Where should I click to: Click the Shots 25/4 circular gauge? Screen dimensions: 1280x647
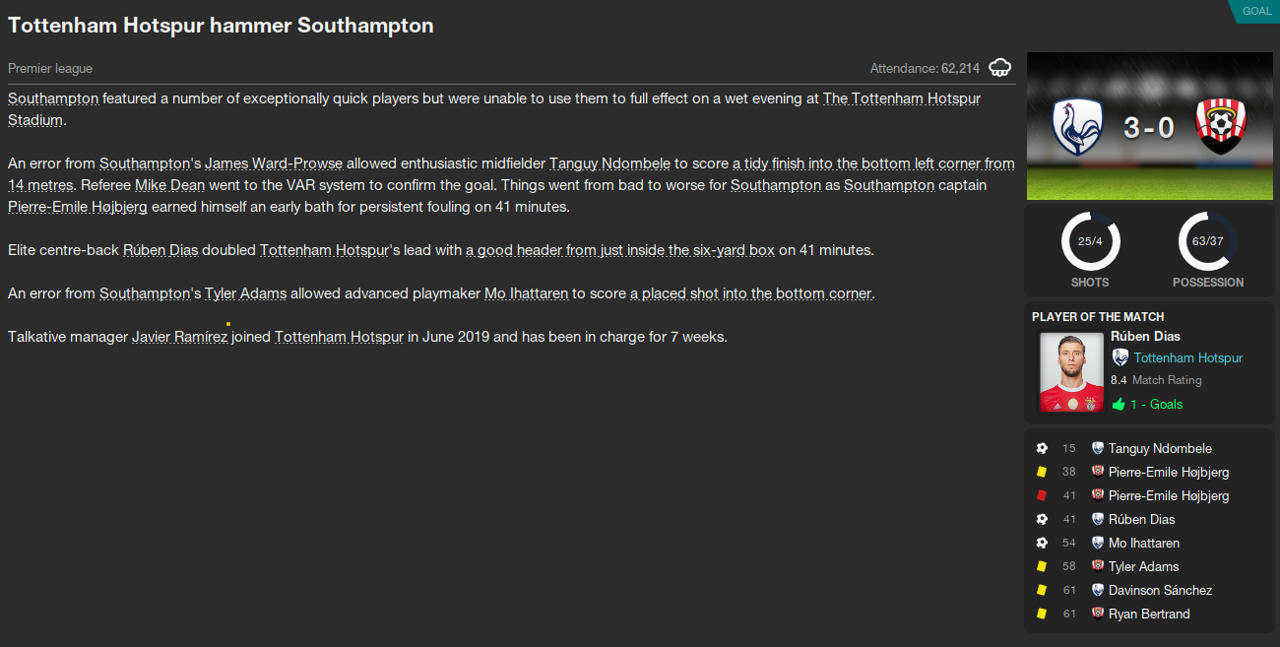click(1090, 241)
